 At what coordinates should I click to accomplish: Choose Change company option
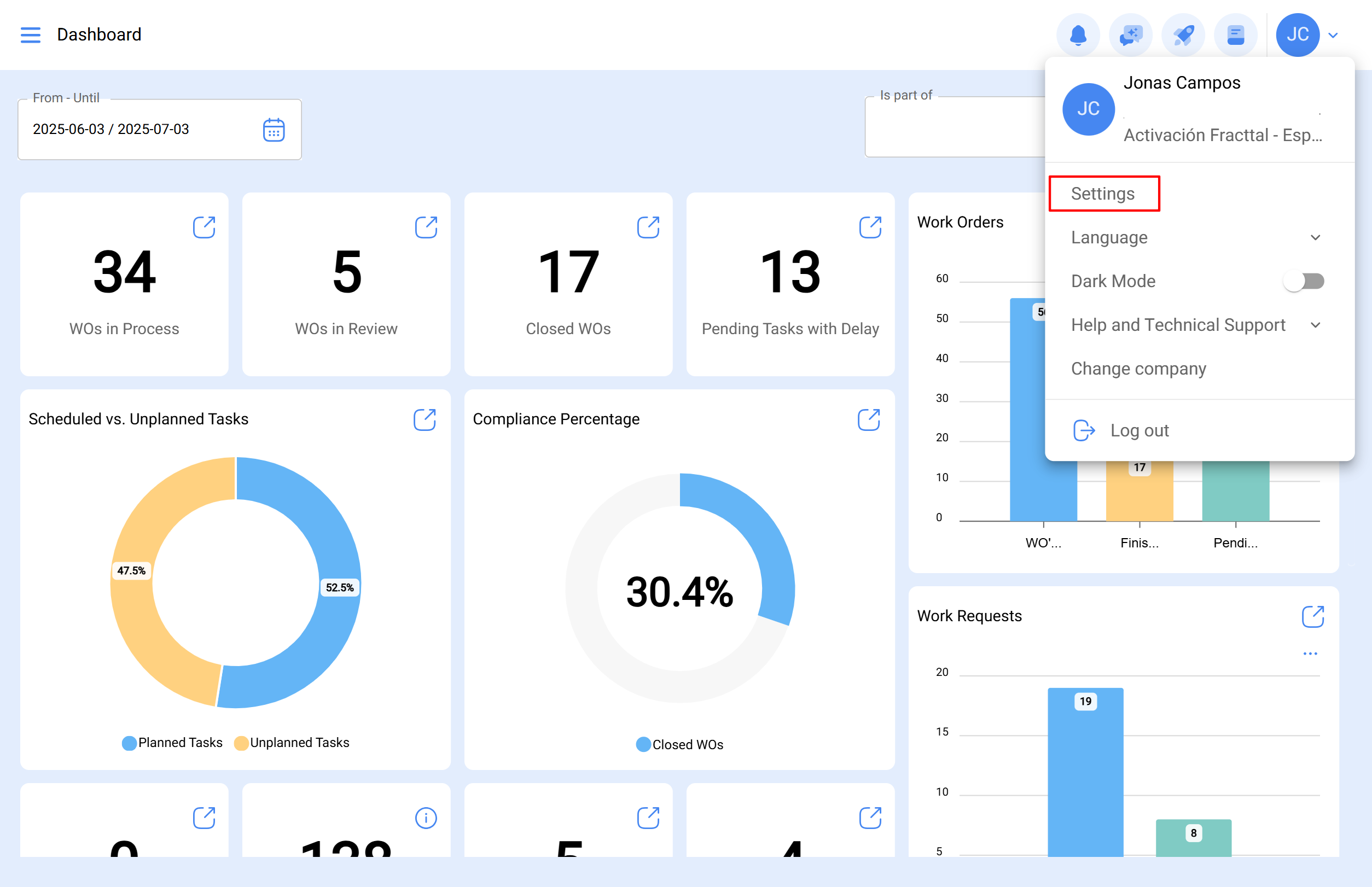pyautogui.click(x=1138, y=369)
